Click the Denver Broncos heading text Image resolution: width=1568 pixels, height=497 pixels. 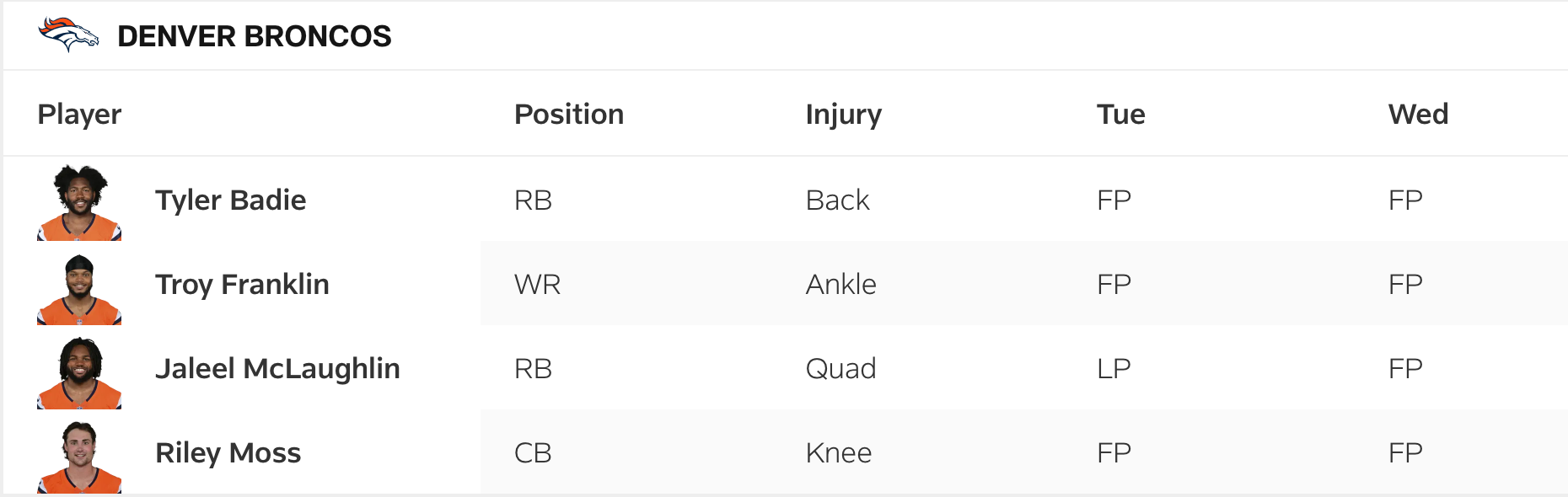254,36
